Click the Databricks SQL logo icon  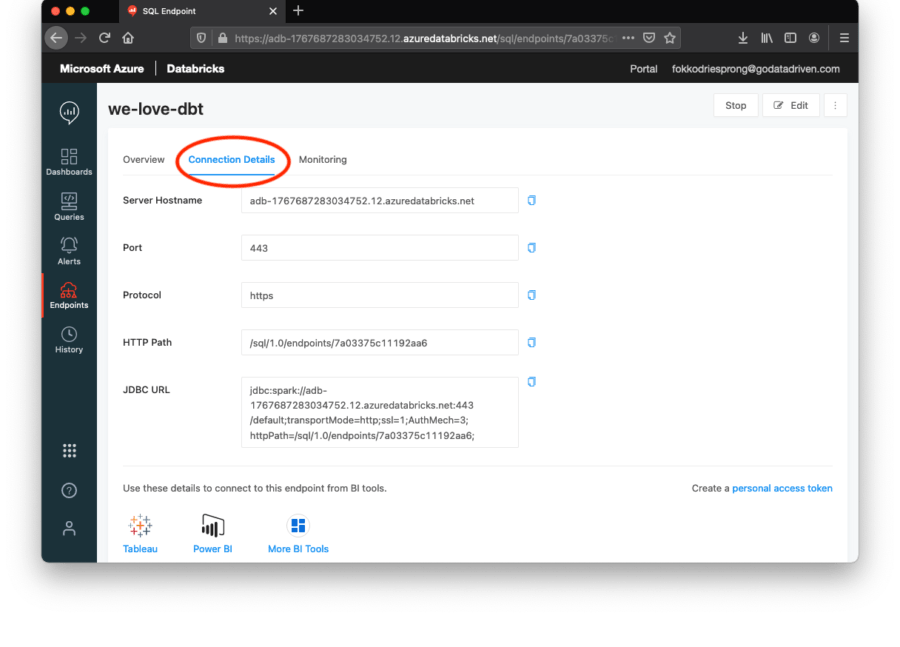[69, 113]
